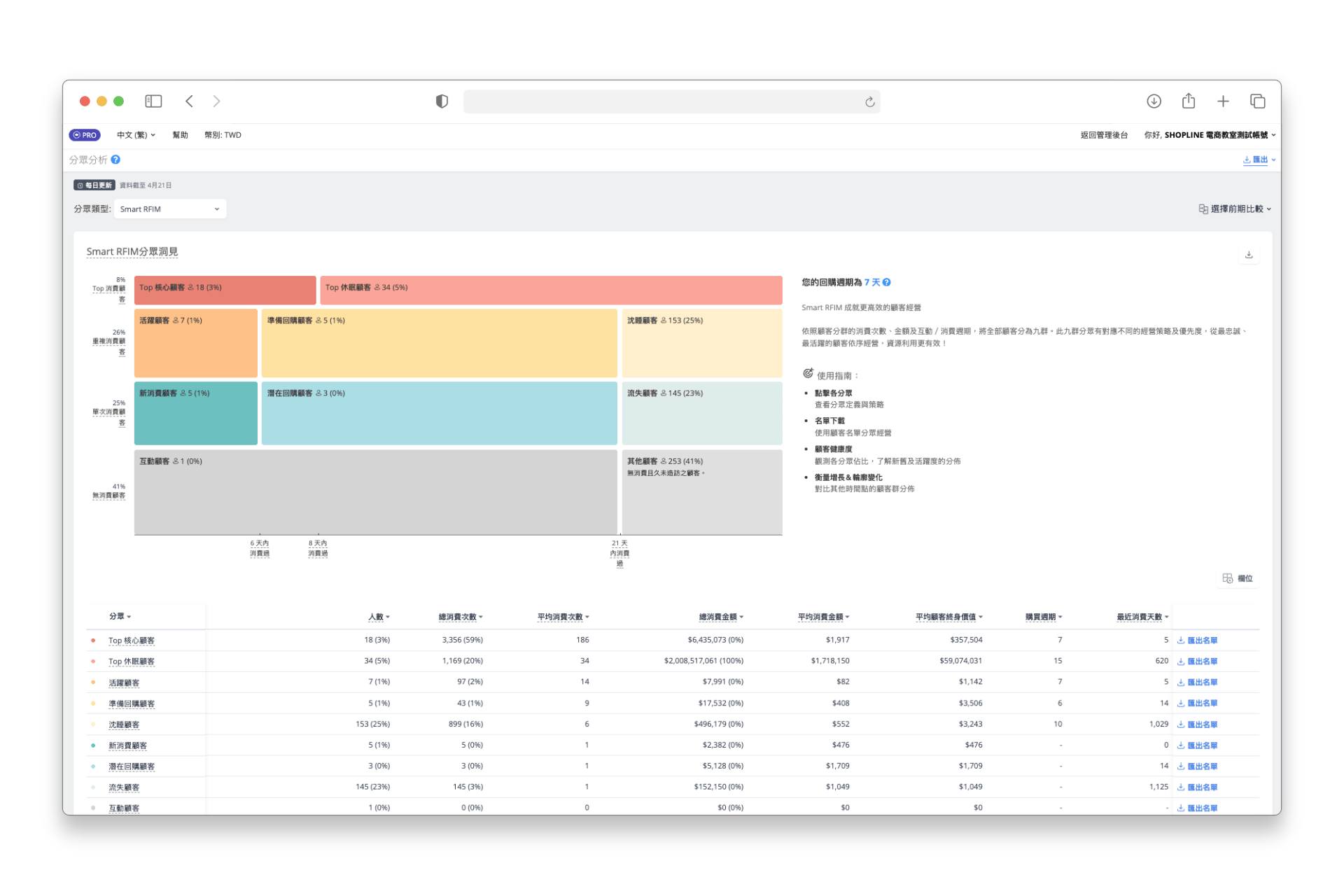Click the help icon beside 分眾分析
1344x896 pixels.
pos(116,160)
